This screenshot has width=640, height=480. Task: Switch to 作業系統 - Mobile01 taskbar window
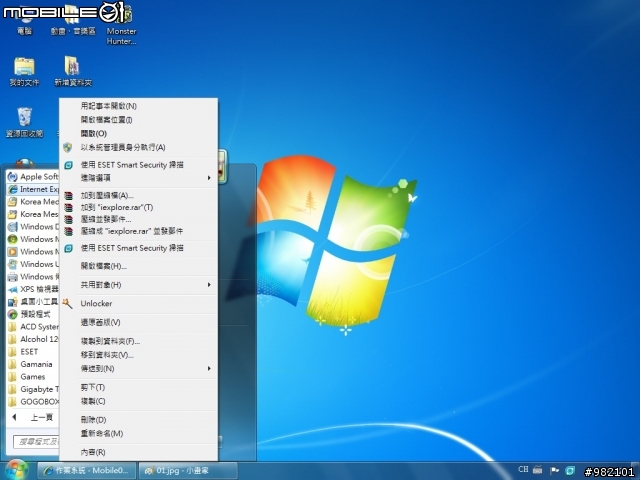point(87,471)
